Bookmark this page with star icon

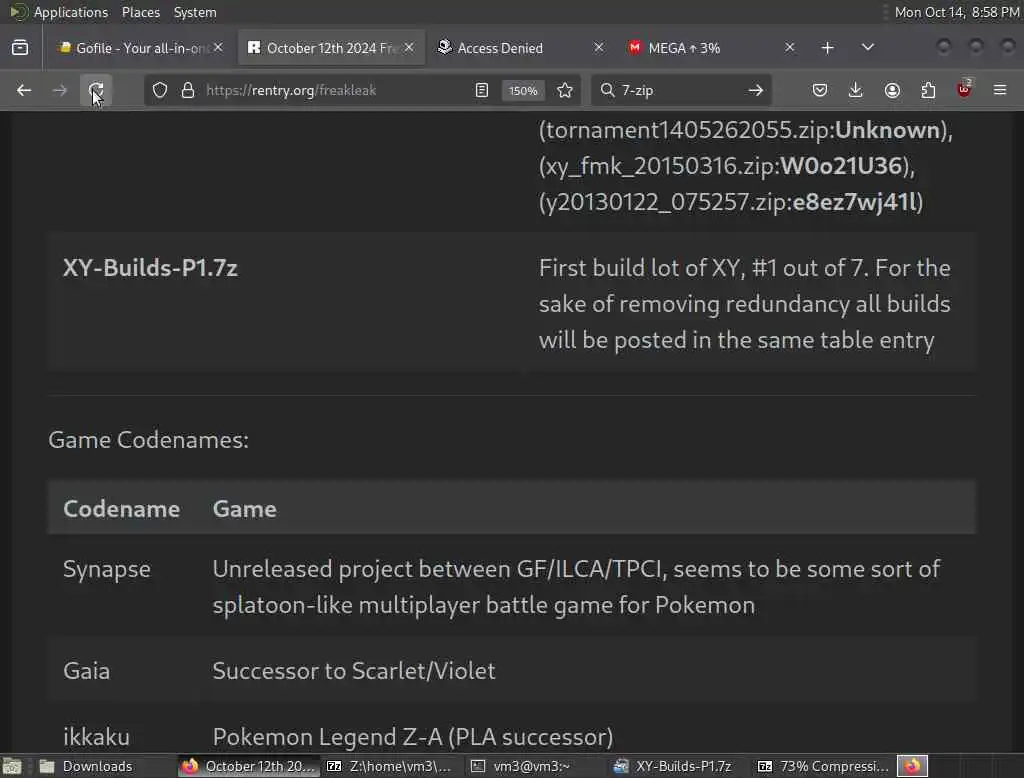pyautogui.click(x=566, y=90)
